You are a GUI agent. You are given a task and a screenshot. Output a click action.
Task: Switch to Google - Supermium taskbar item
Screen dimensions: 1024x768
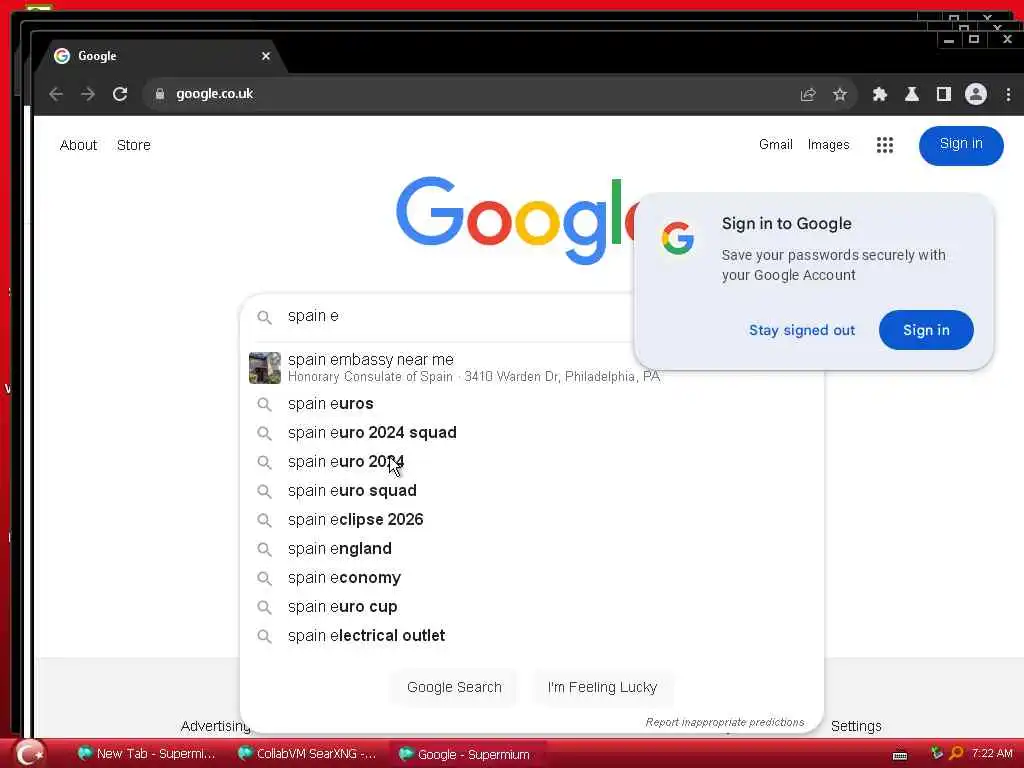tap(467, 754)
